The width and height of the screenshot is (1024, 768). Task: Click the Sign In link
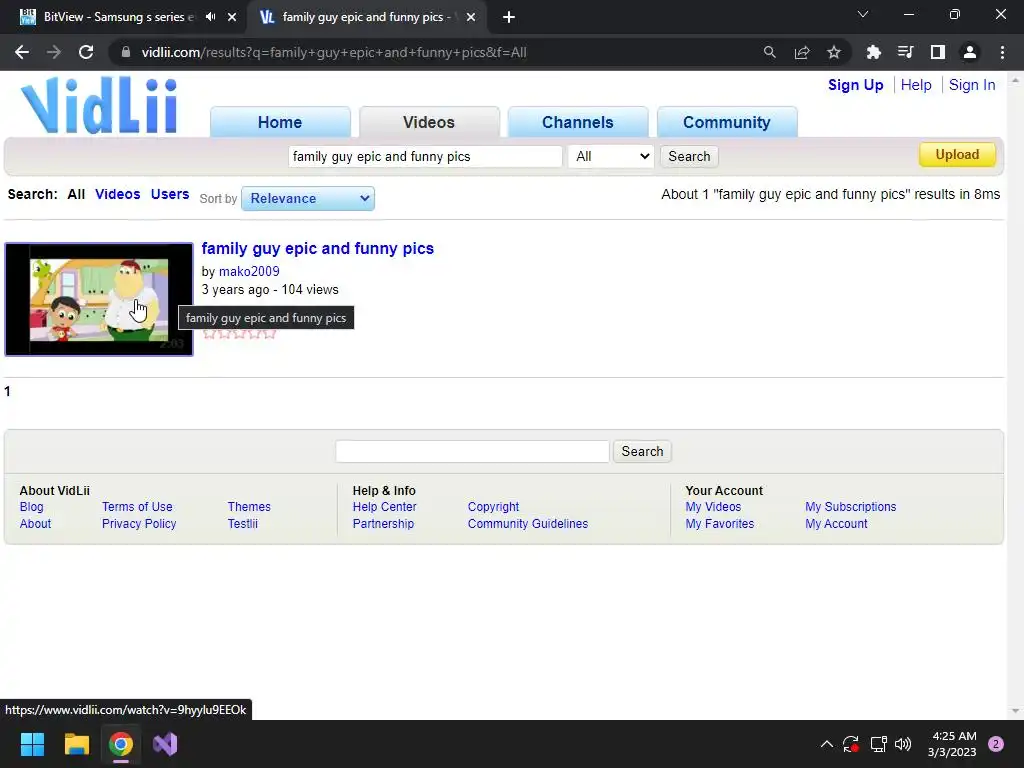click(x=972, y=85)
